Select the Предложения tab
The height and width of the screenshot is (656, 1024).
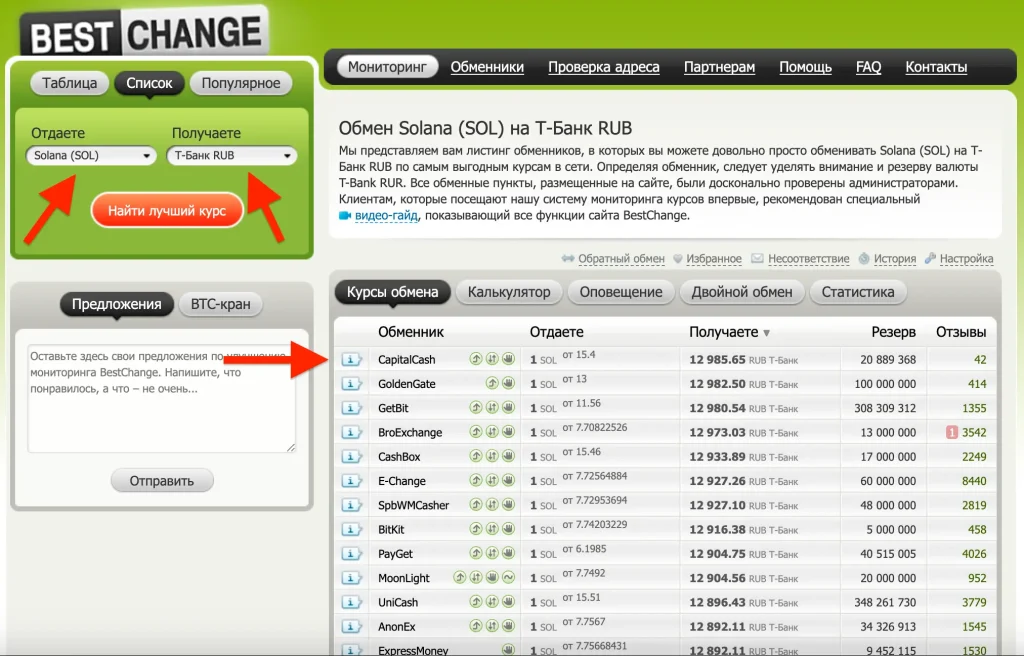pyautogui.click(x=116, y=304)
